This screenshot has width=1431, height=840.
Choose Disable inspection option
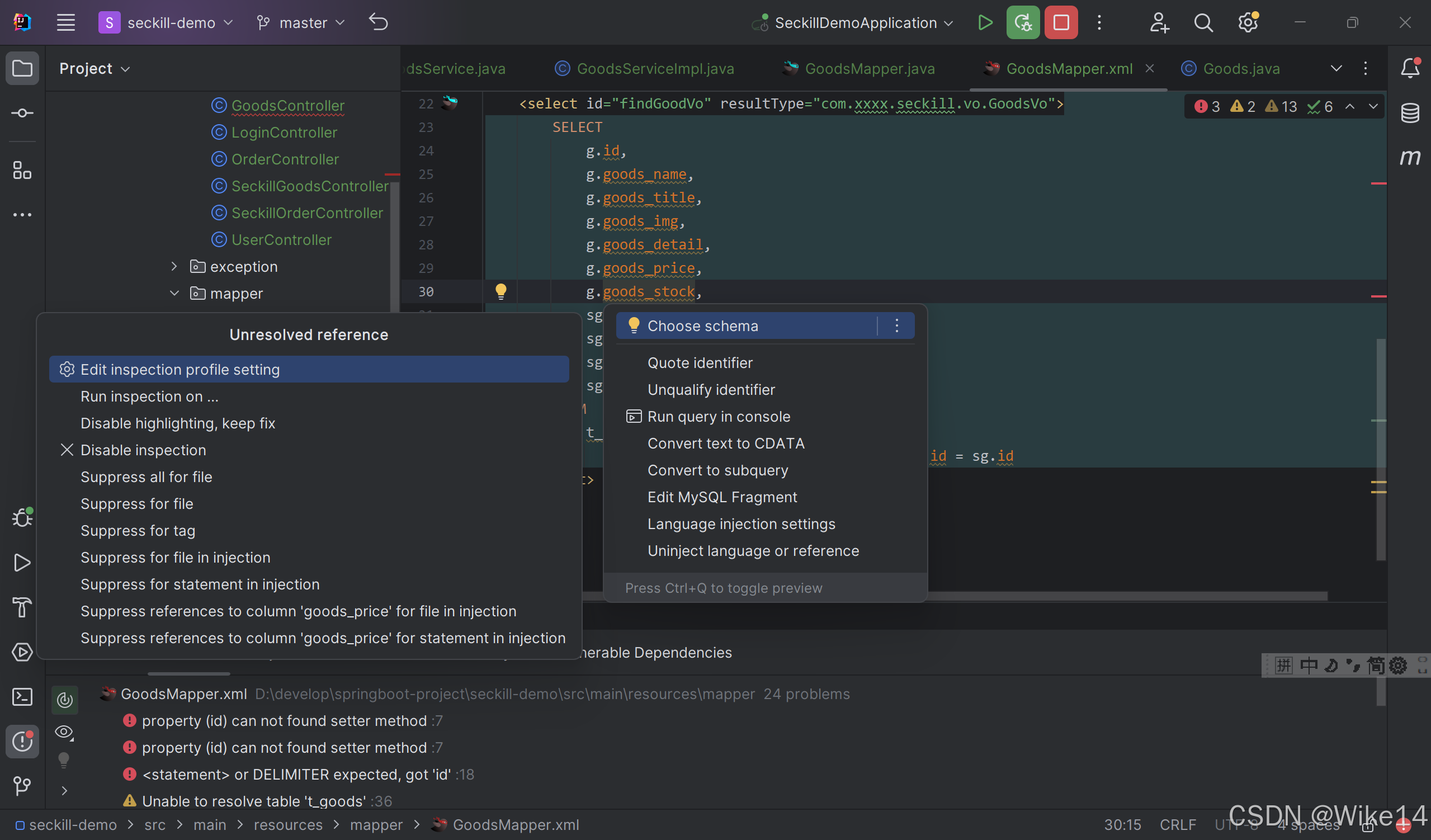(309, 450)
